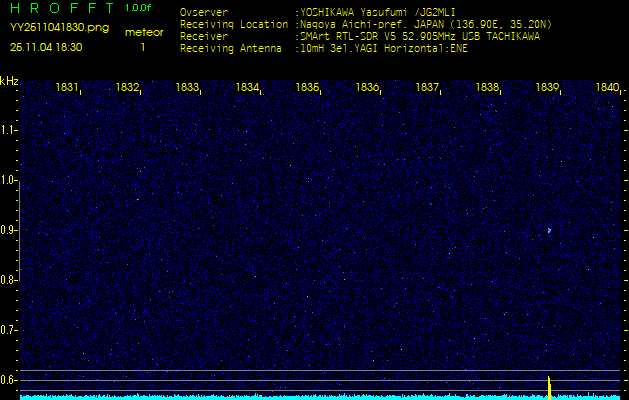
Task: Click the 0.7 frequency axis label
Action: pyautogui.click(x=9, y=329)
